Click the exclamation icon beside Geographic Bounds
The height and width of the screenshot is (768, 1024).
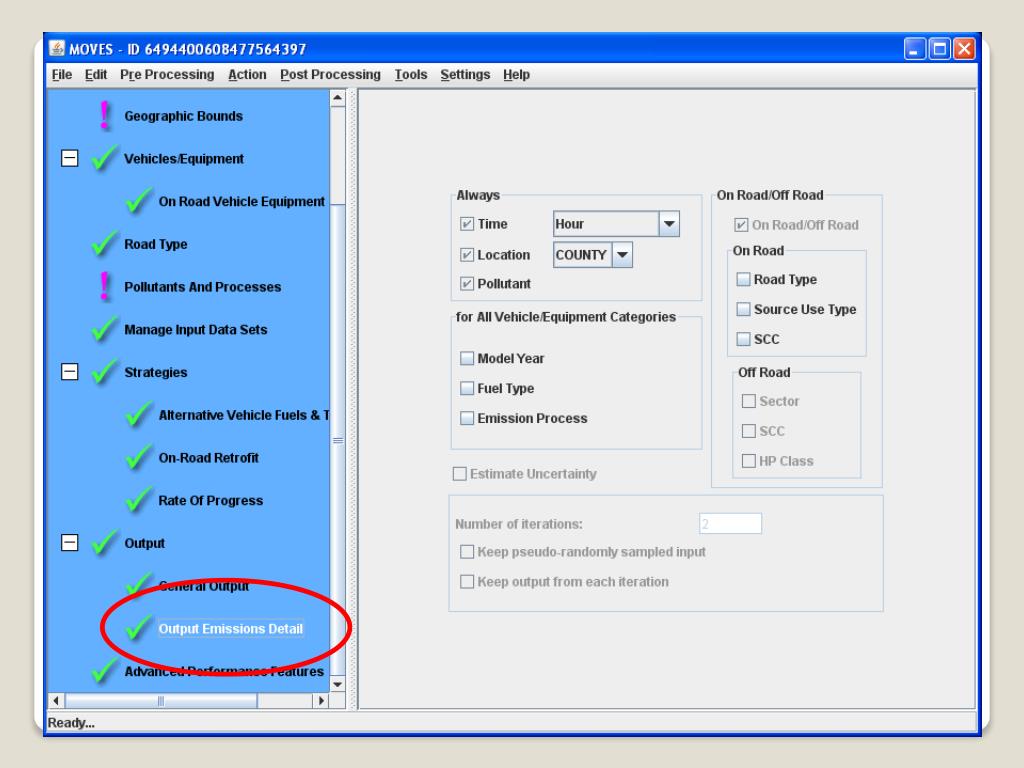click(x=104, y=116)
